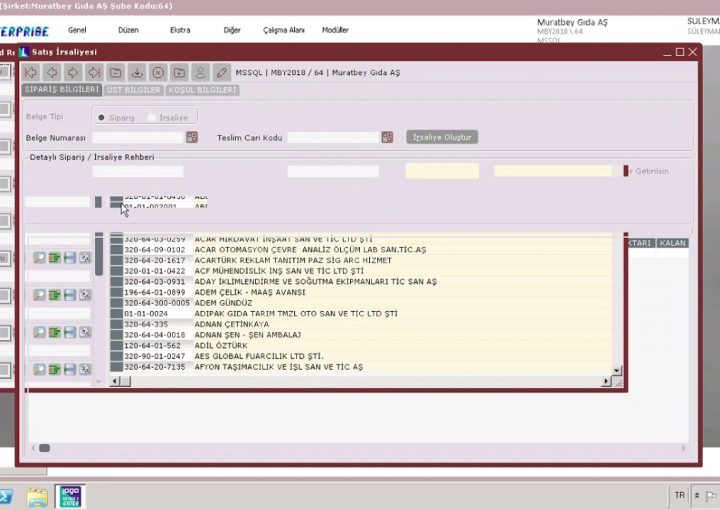
Task: Open lookup guide next to Teslim Cari Kodu
Action: [x=387, y=137]
